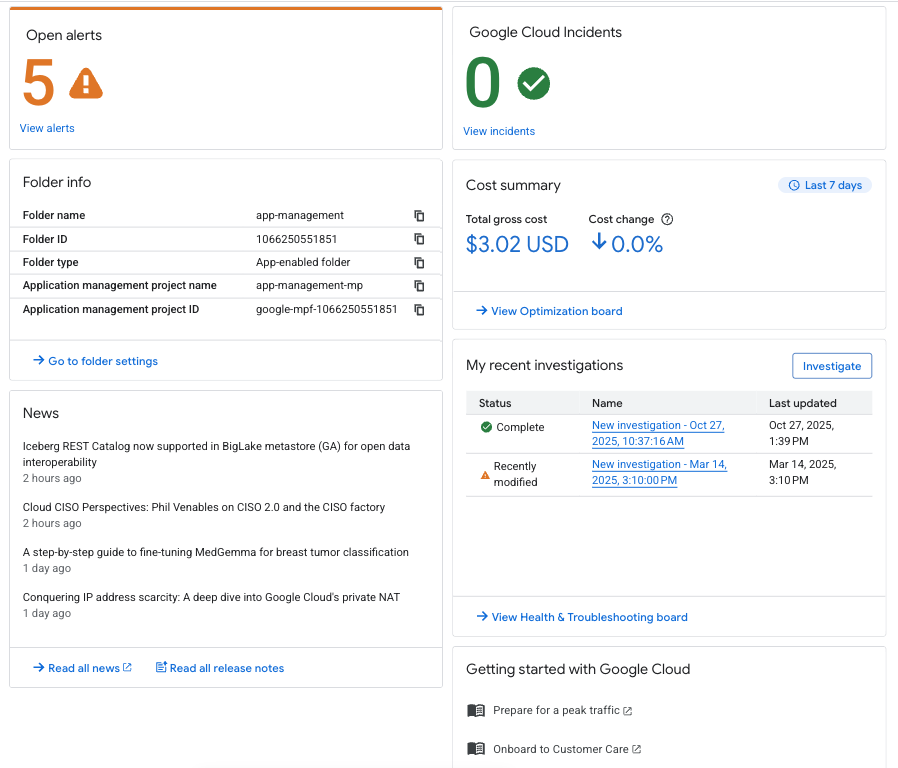The image size is (898, 768).
Task: Click the Investigate button
Action: click(x=831, y=366)
